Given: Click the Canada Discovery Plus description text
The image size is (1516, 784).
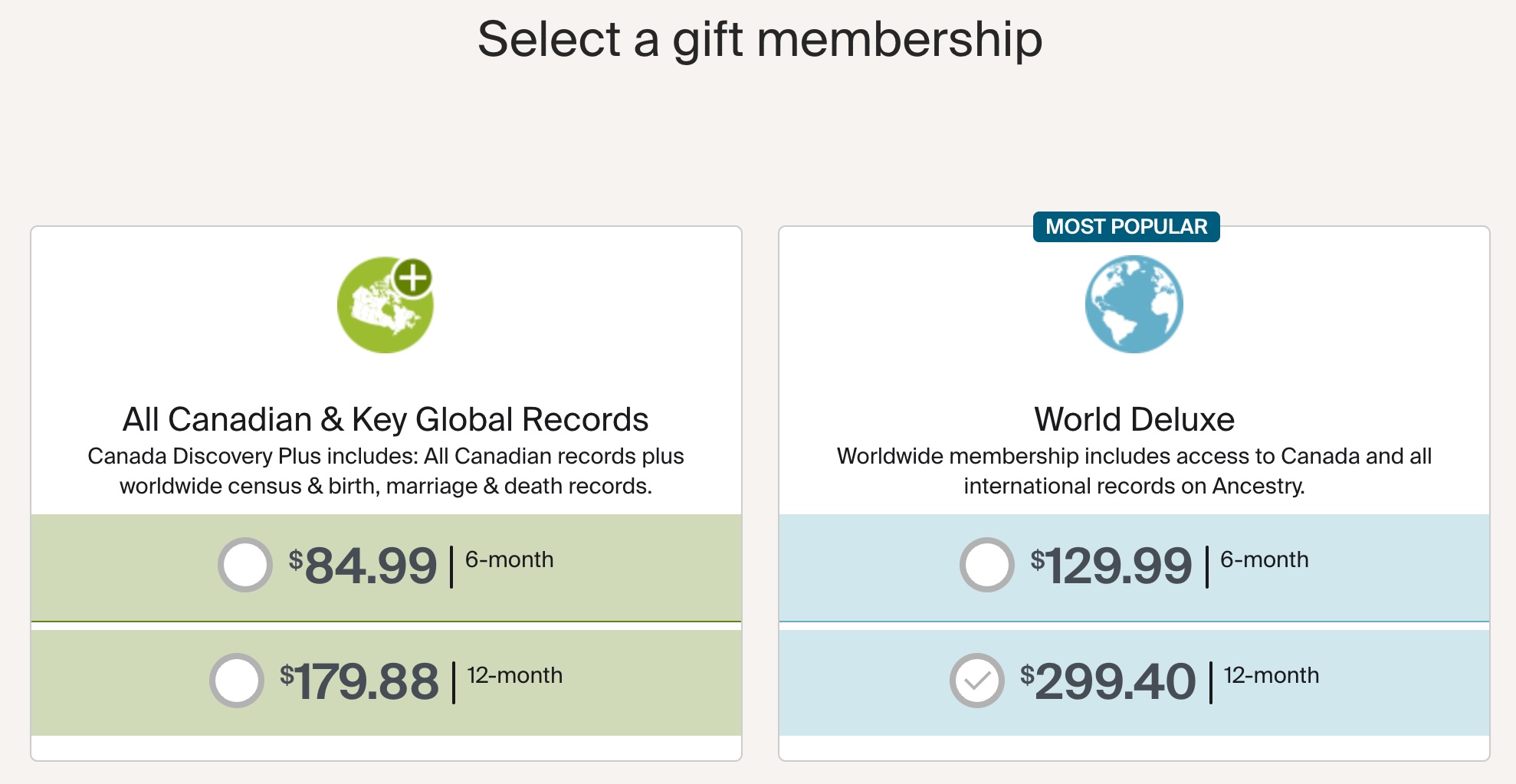Looking at the screenshot, I should [x=386, y=471].
